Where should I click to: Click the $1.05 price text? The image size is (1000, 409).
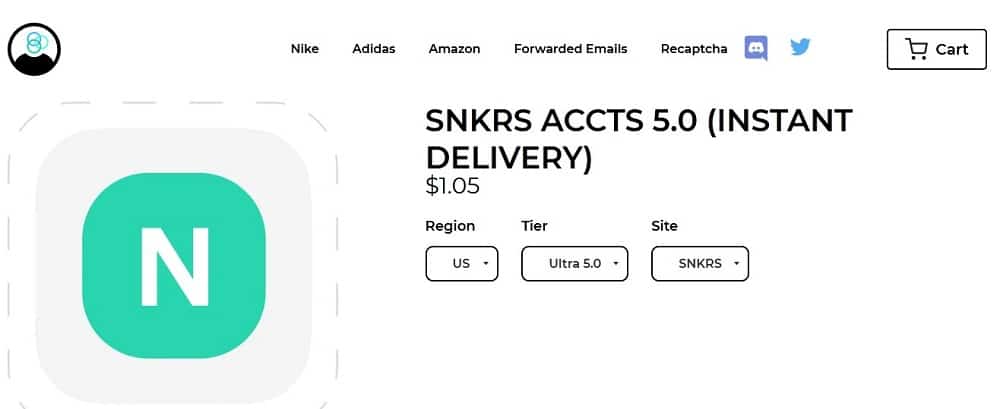pos(452,186)
